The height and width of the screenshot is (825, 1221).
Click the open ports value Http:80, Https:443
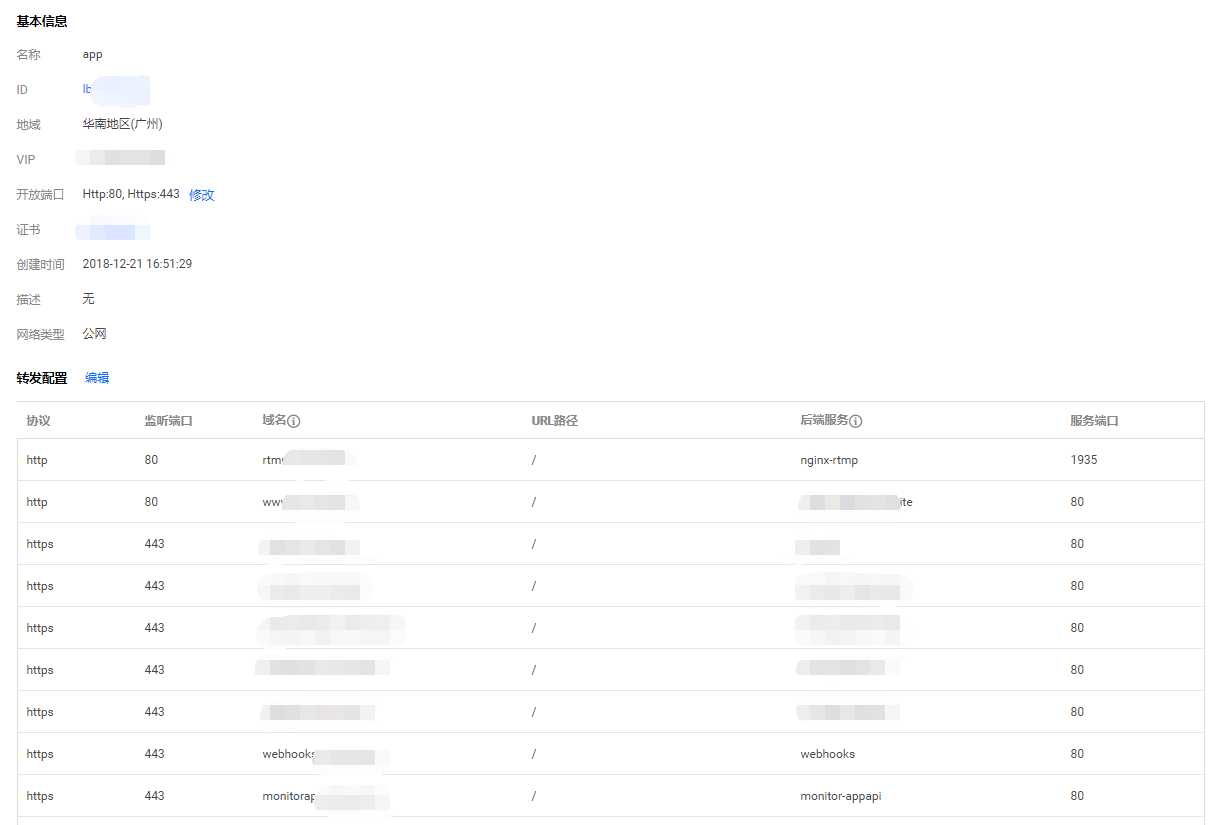point(131,194)
